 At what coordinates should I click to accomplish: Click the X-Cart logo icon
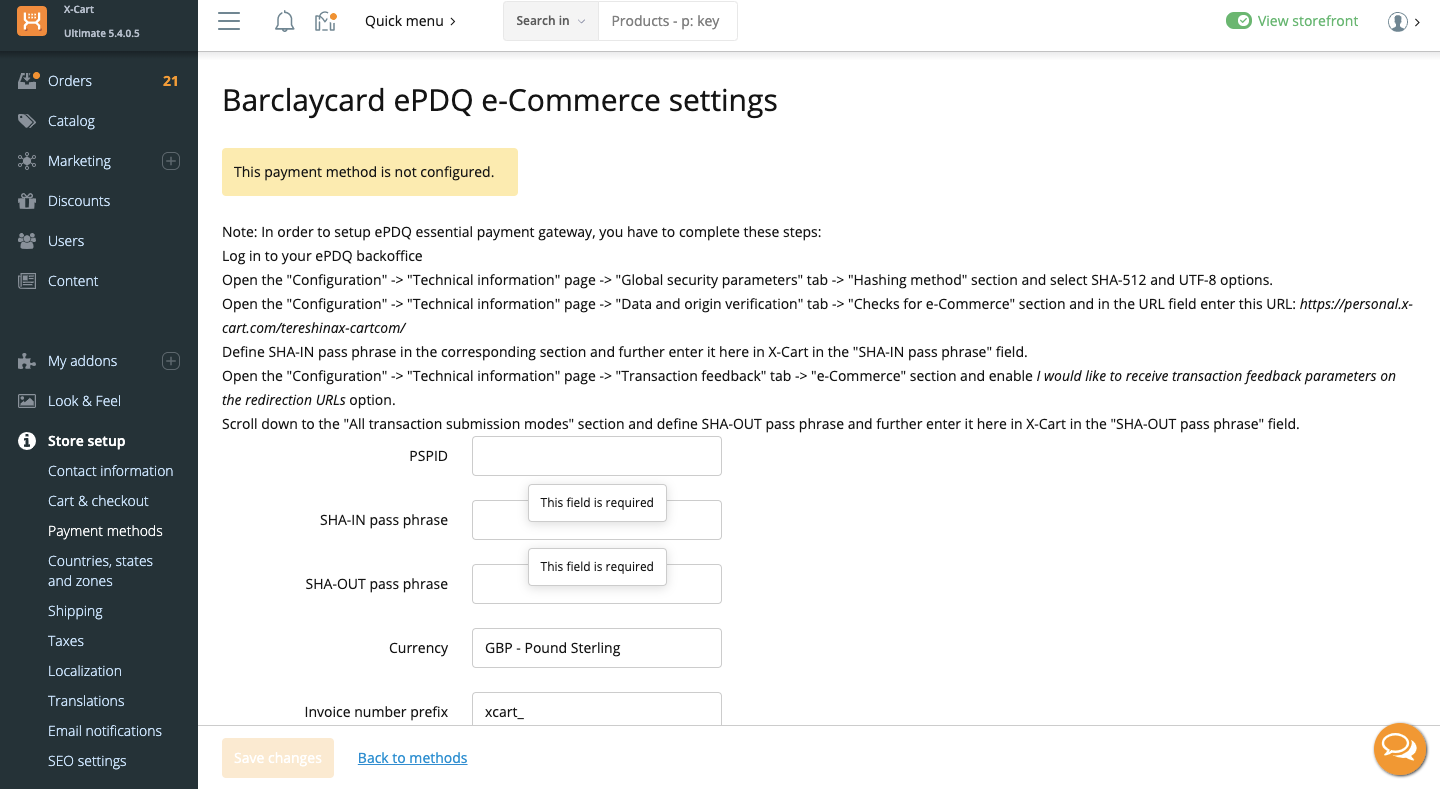click(32, 21)
